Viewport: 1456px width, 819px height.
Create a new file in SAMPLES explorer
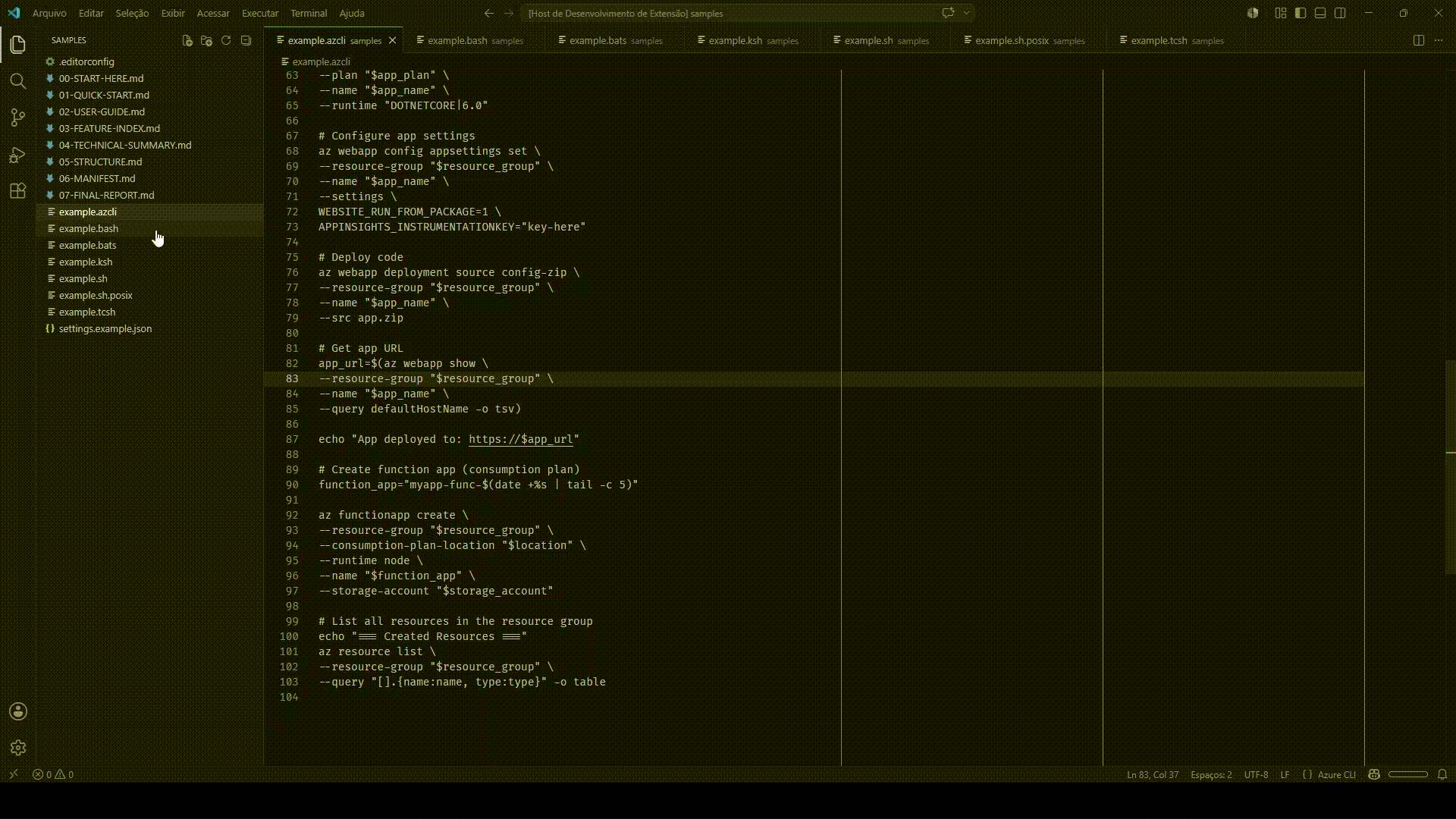[x=187, y=40]
